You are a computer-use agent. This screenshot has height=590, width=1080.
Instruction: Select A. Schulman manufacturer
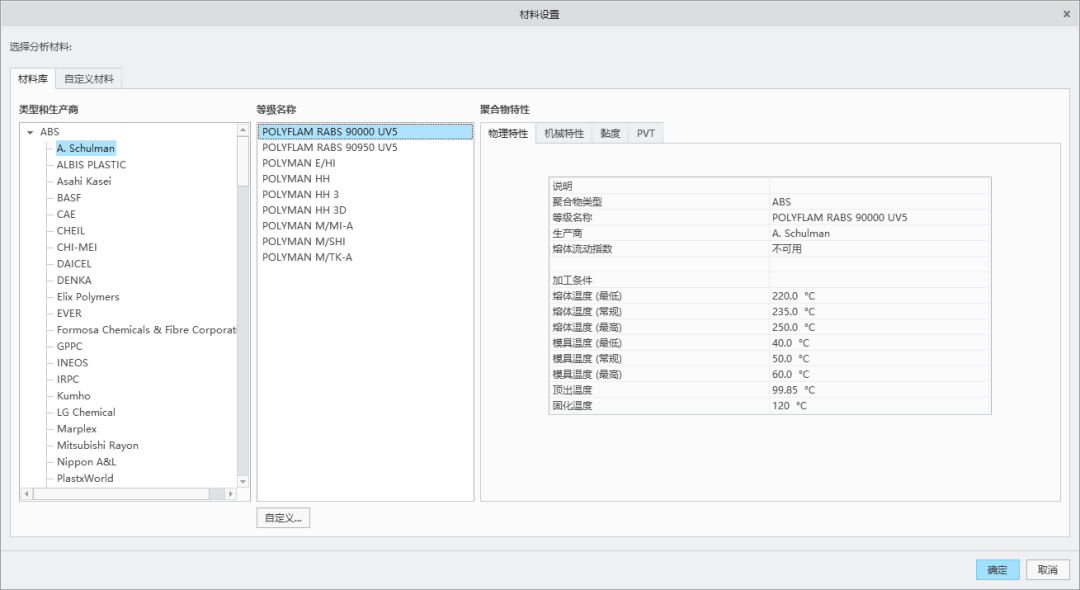coord(85,148)
